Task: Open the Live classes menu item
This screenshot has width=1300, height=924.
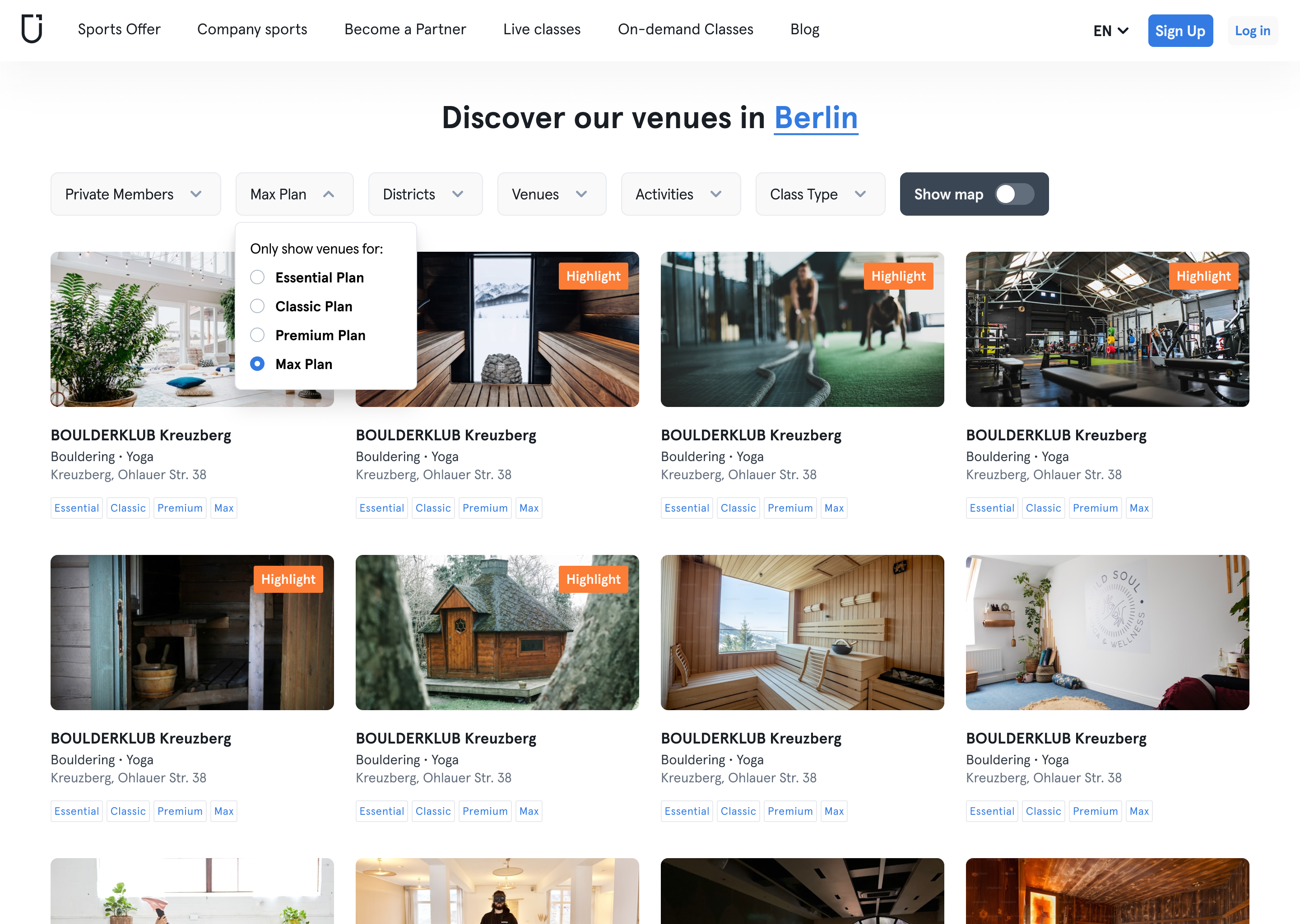Action: coord(542,29)
